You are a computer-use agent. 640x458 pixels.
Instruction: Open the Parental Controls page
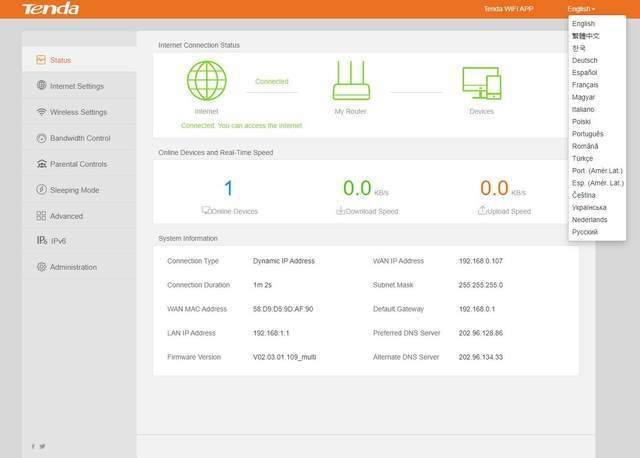coord(78,164)
